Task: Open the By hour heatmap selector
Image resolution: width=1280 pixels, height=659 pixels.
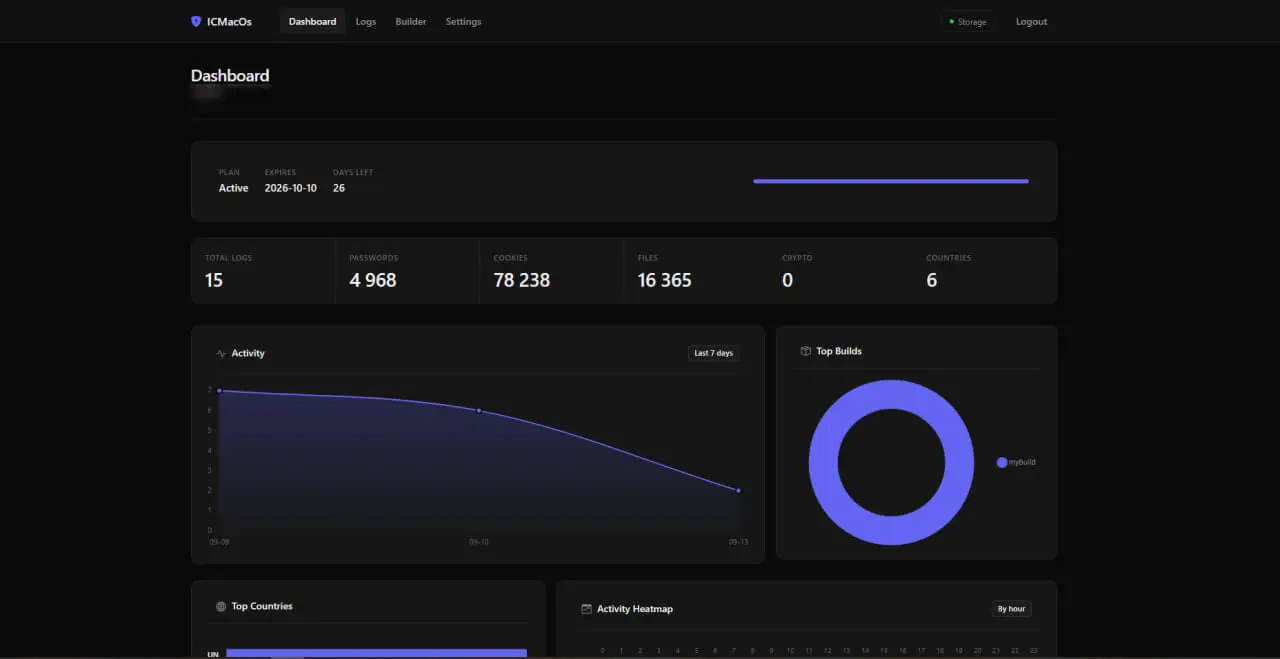Action: coord(1011,608)
